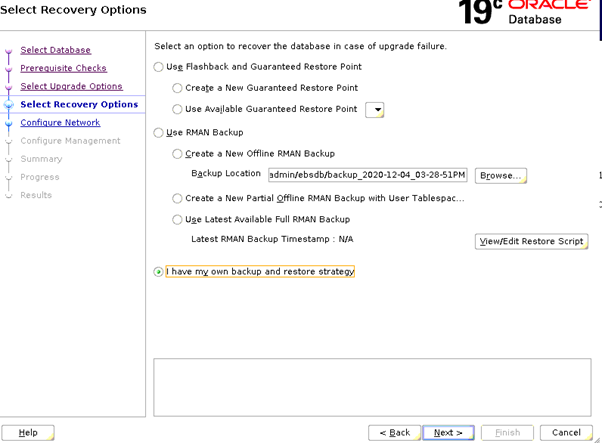Proceed with the Next button
Screen dimensions: 602x443
pyautogui.click(x=448, y=433)
